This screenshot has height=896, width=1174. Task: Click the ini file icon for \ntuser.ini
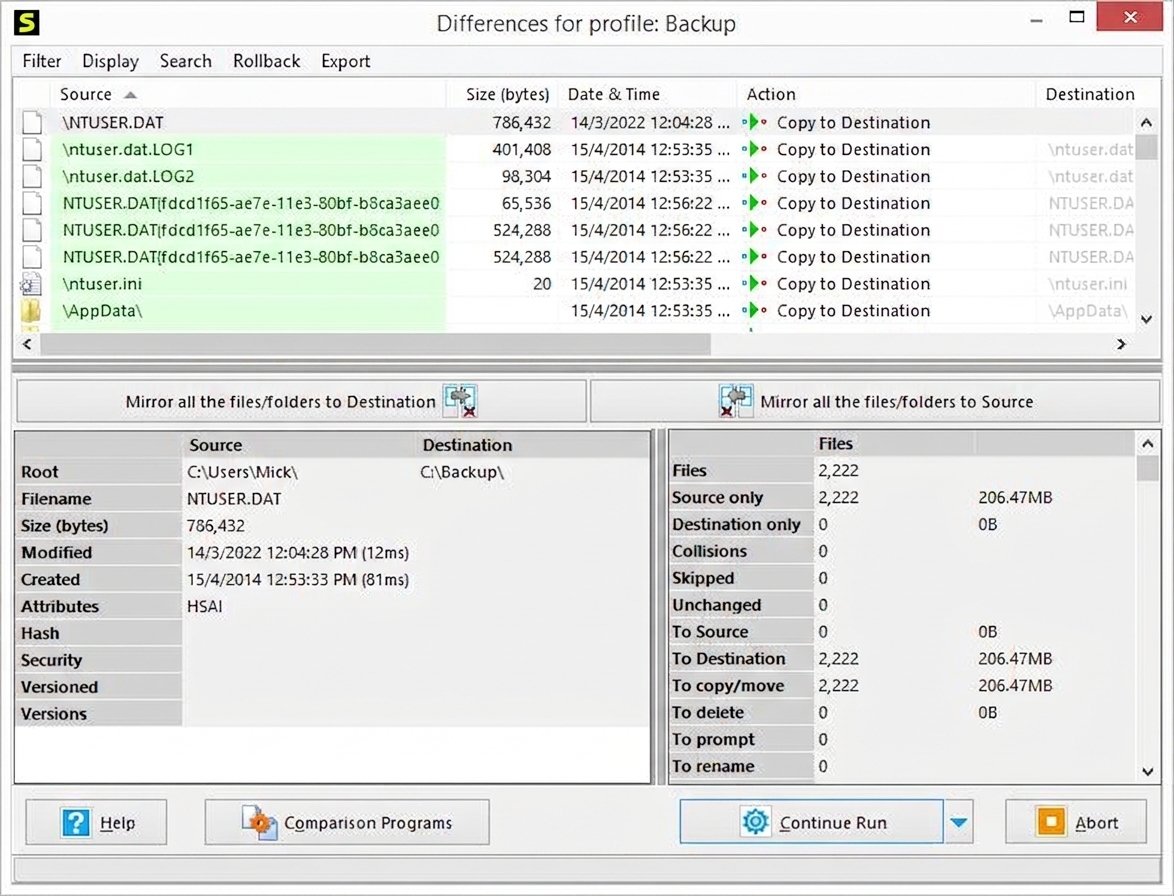point(31,284)
